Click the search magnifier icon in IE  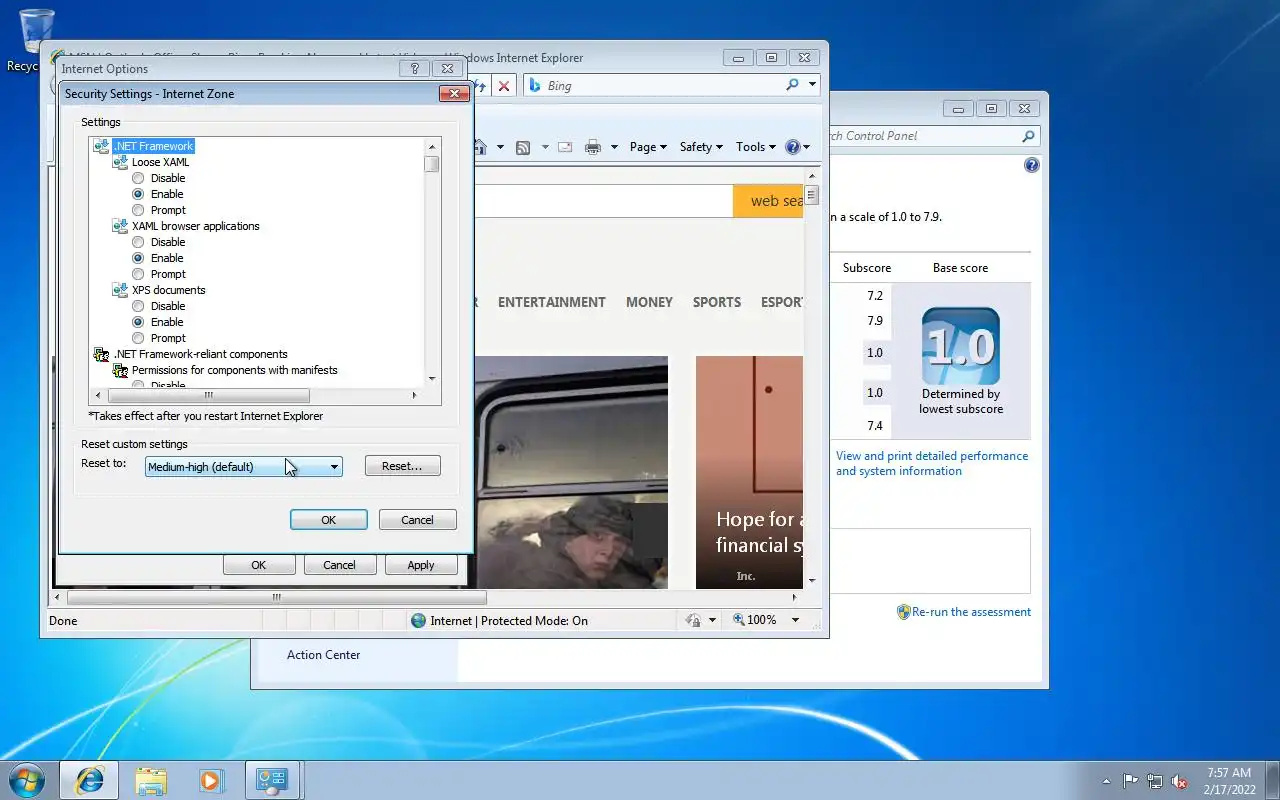pyautogui.click(x=793, y=86)
